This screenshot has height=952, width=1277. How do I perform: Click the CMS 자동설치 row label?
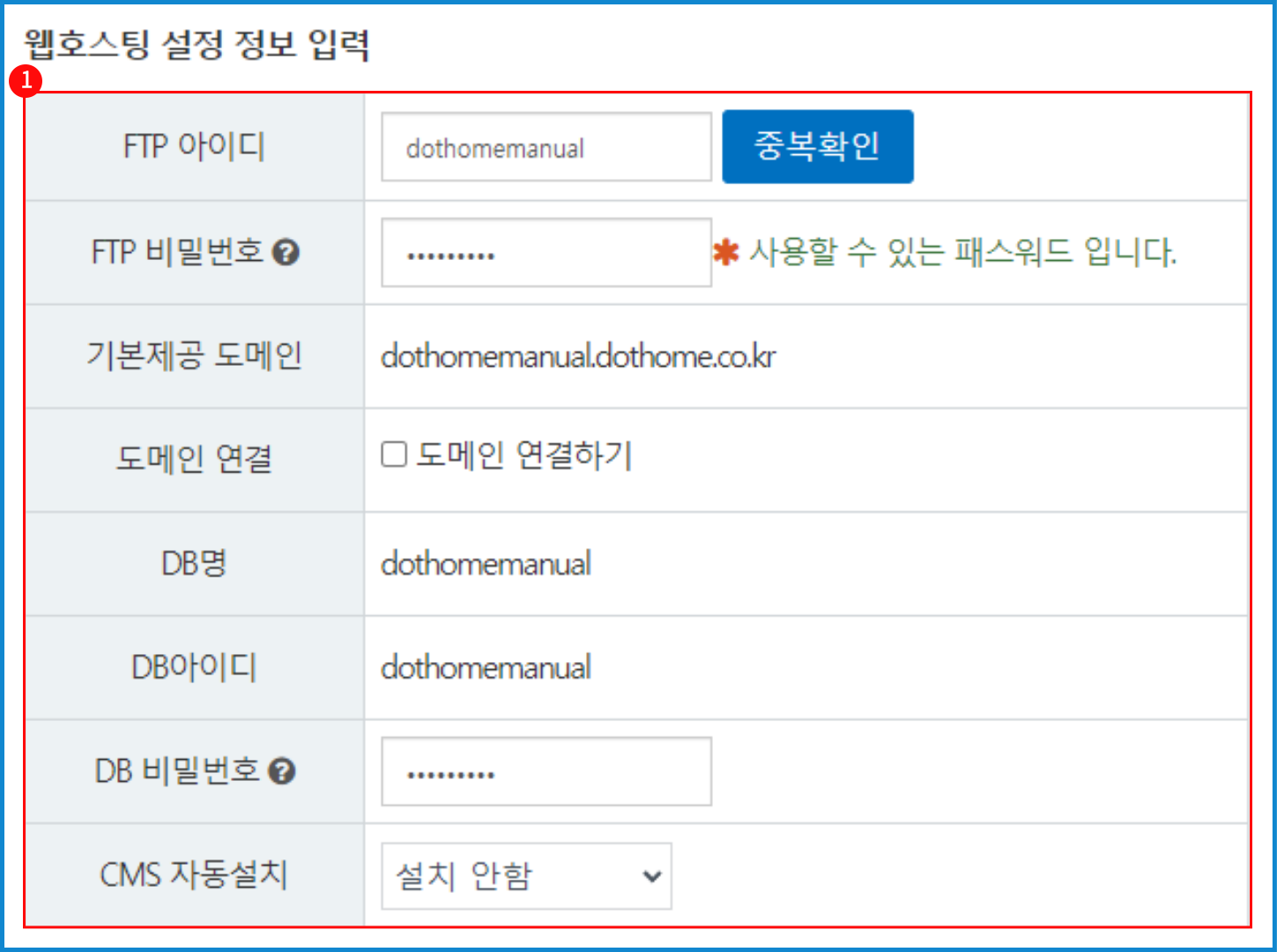pyautogui.click(x=194, y=875)
